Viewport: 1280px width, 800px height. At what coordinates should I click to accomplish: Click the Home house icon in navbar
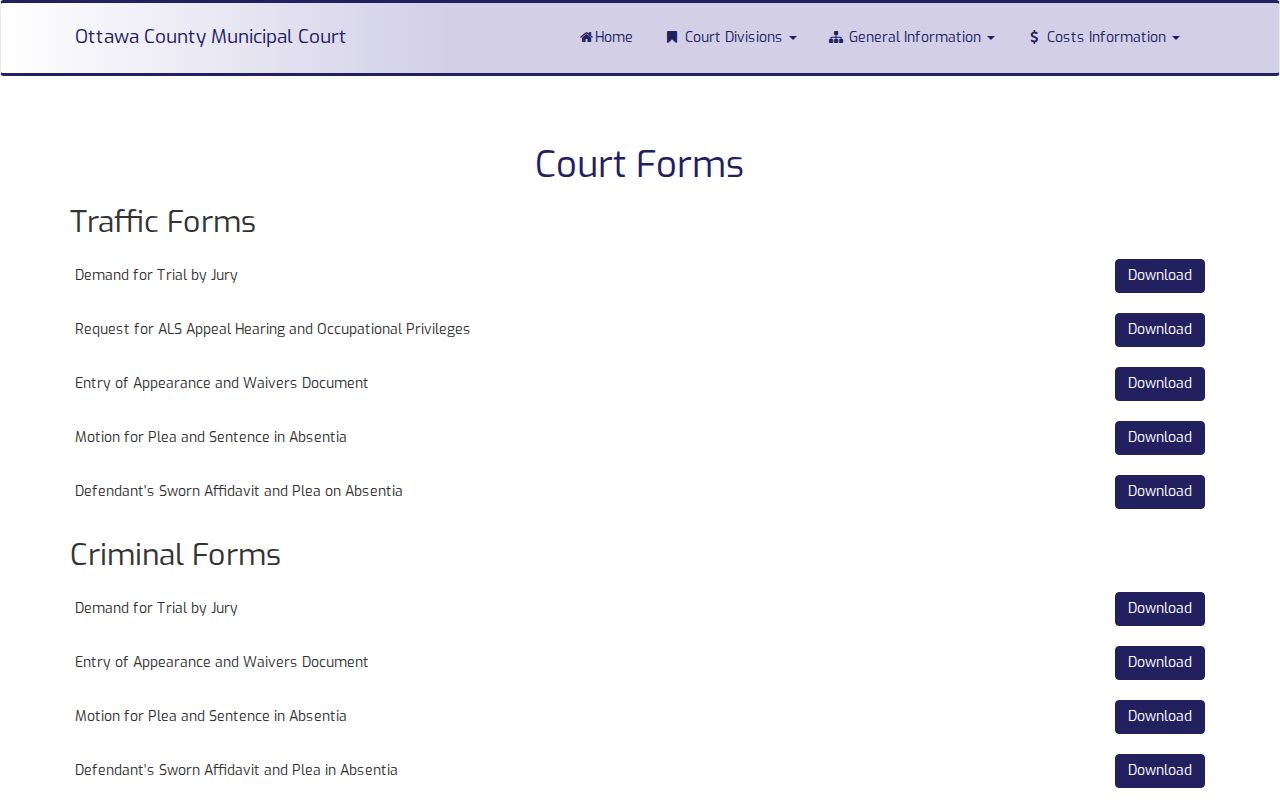coord(587,37)
